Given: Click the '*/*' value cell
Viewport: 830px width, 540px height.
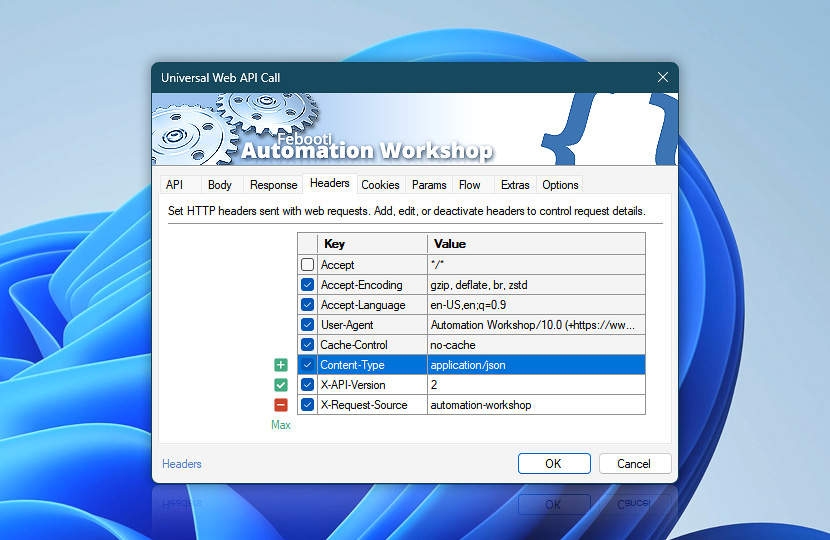Looking at the screenshot, I should [x=536, y=264].
